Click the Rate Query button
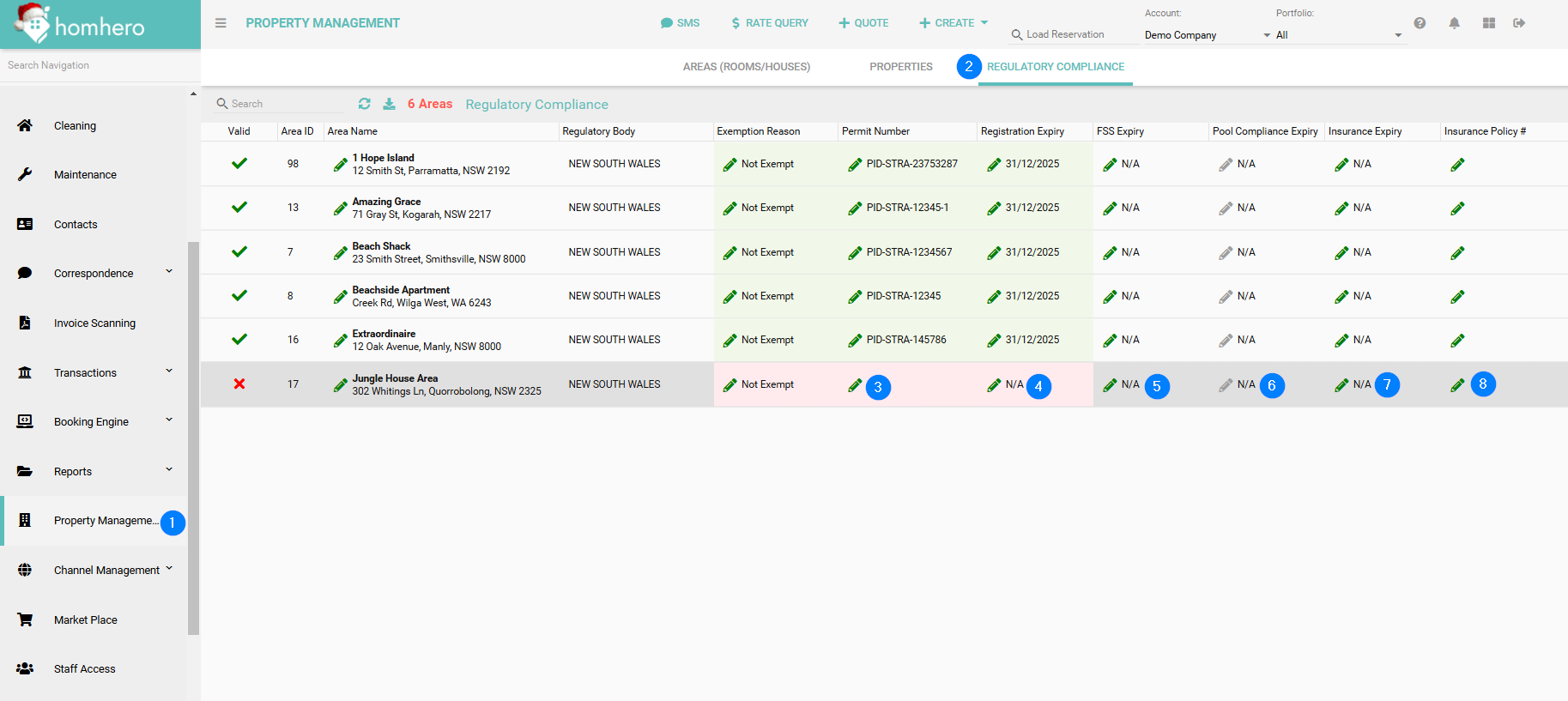 click(769, 23)
